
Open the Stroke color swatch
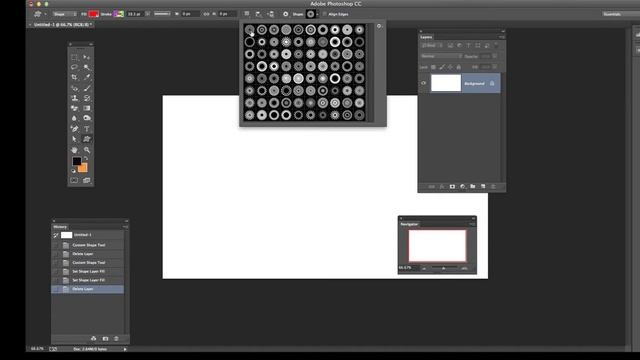pos(118,14)
